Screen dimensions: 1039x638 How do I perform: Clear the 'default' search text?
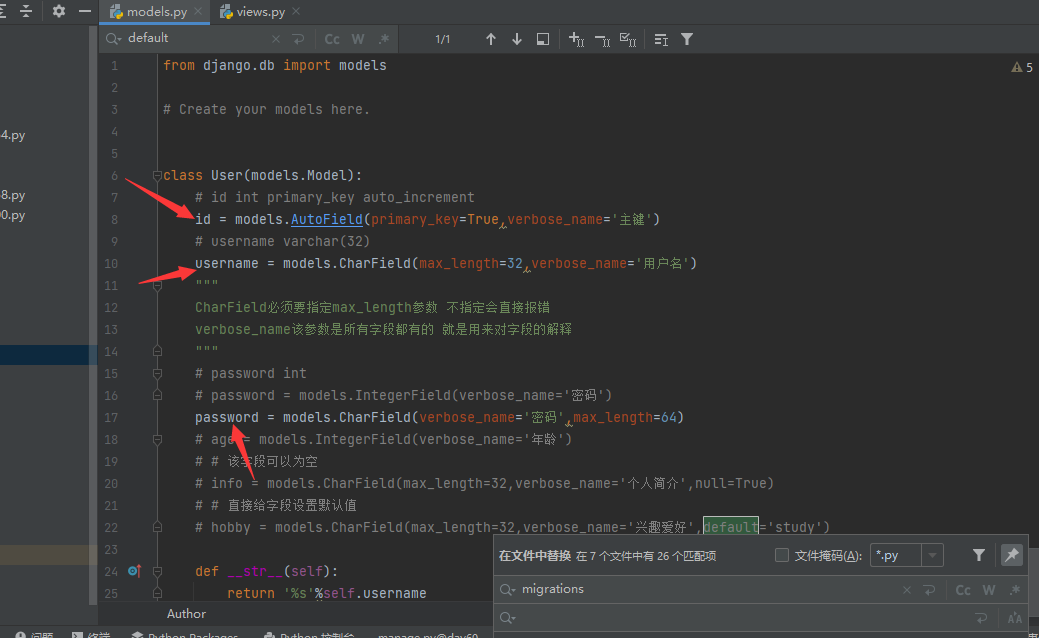tap(276, 39)
